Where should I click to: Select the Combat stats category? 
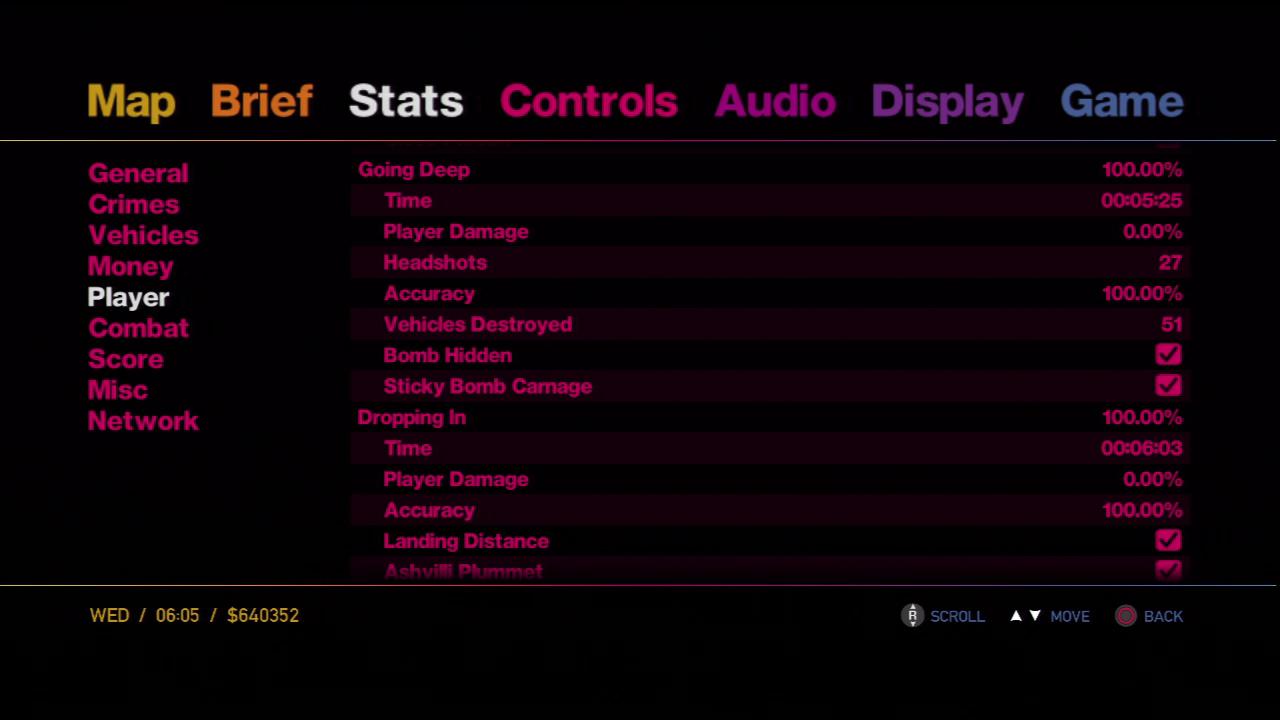(x=138, y=328)
